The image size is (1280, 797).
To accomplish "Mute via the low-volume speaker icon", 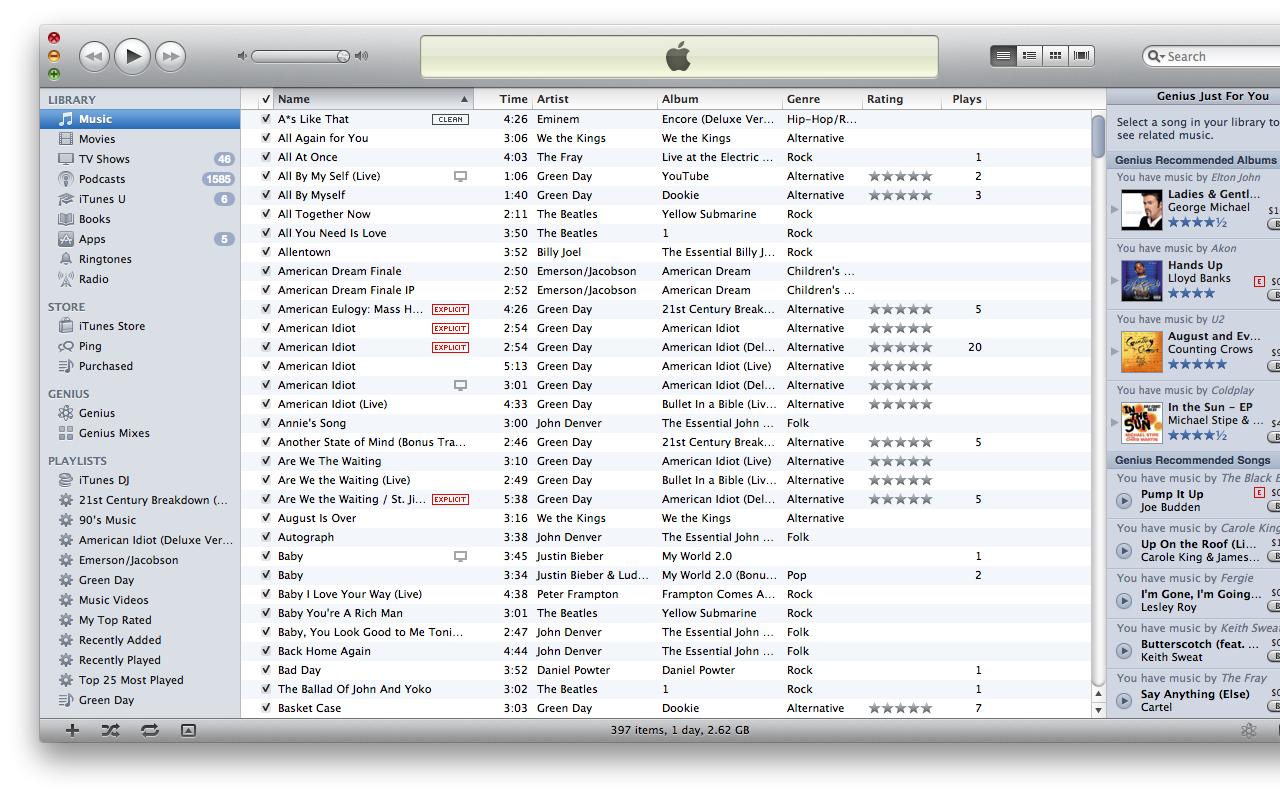I will (242, 56).
